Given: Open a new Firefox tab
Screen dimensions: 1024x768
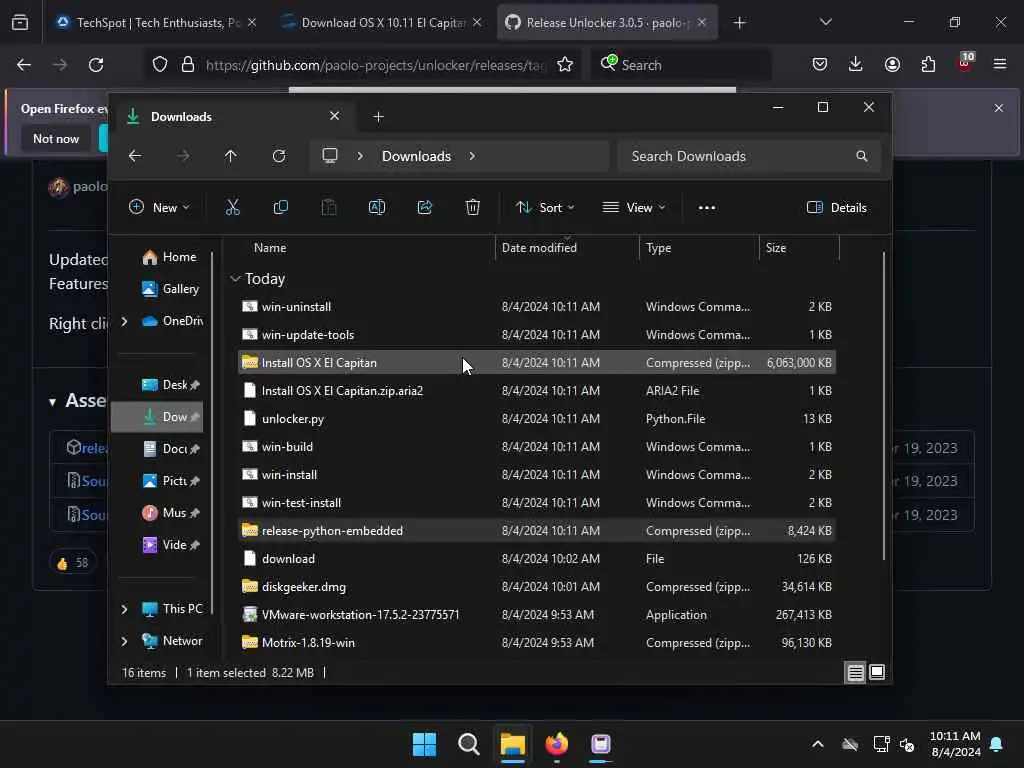Looking at the screenshot, I should pos(739,23).
